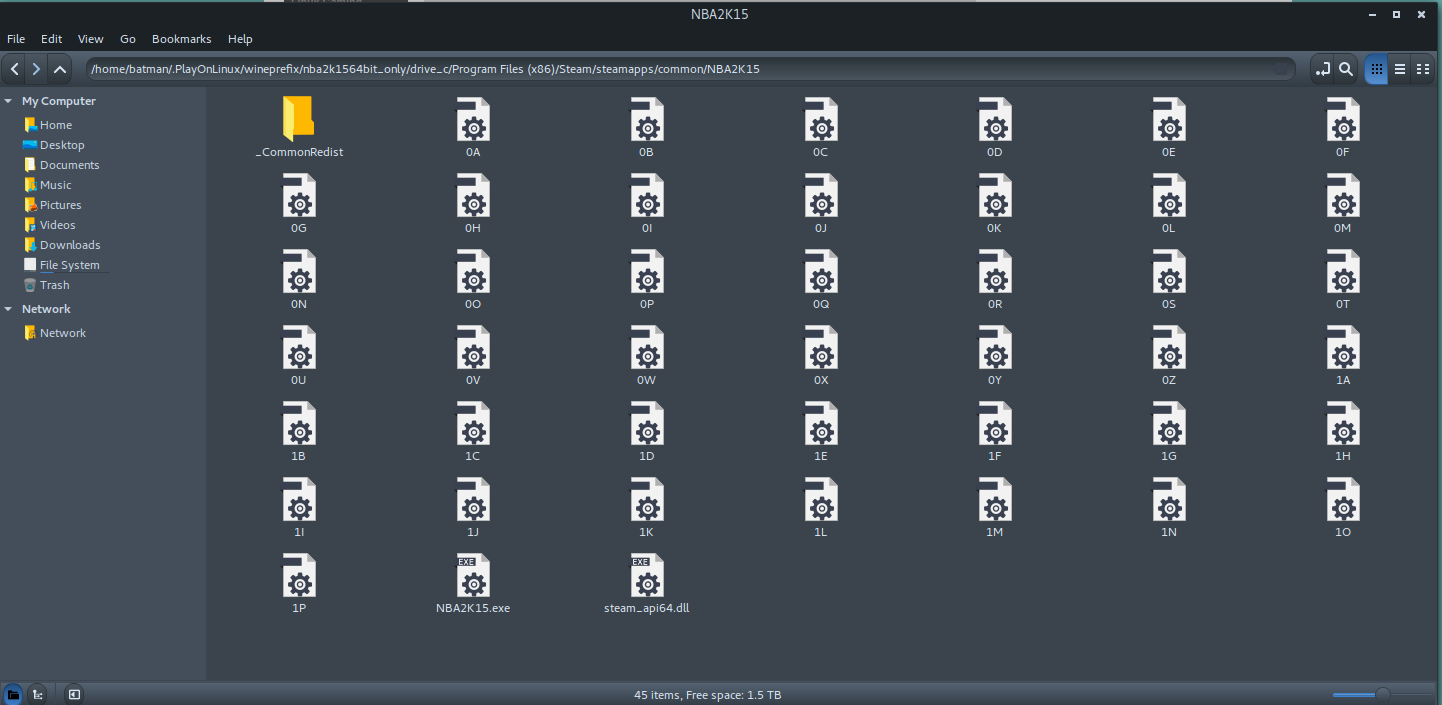Image resolution: width=1442 pixels, height=705 pixels.
Task: Close the NBA2K15 window
Action: [x=1423, y=14]
